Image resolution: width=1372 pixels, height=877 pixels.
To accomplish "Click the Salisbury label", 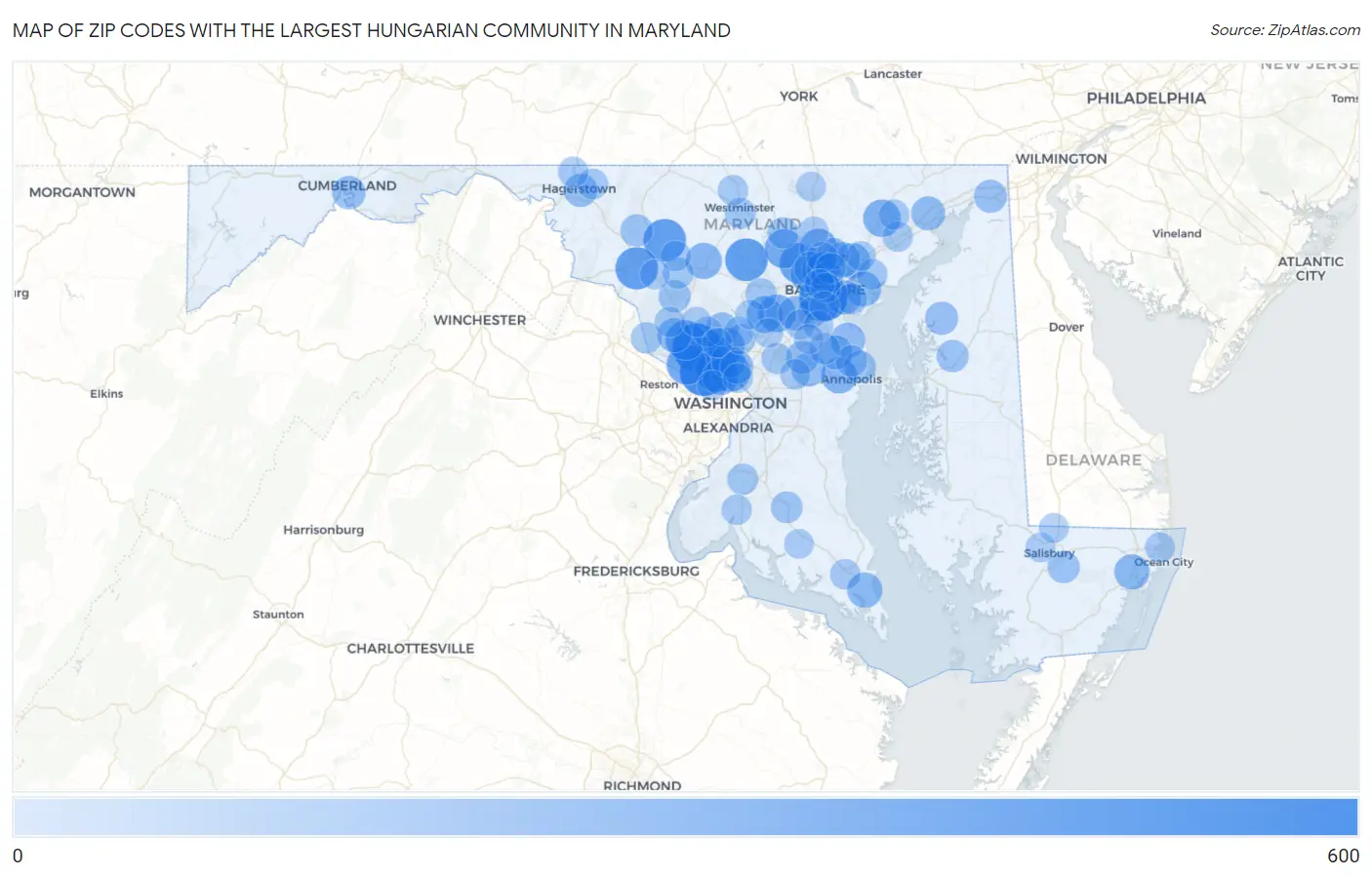I will click(x=1049, y=553).
